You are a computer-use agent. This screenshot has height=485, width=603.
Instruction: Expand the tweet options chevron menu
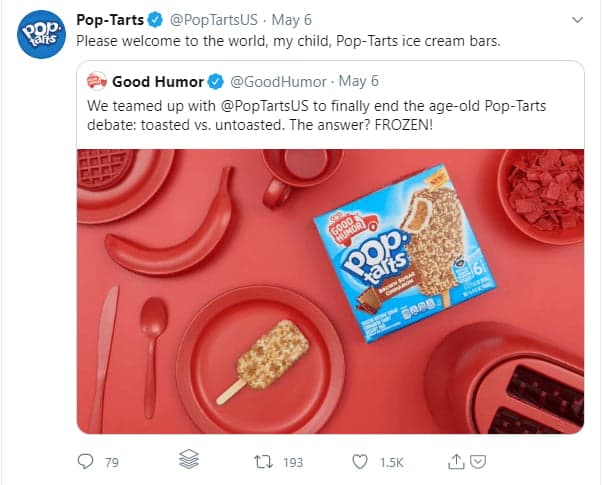[x=577, y=20]
